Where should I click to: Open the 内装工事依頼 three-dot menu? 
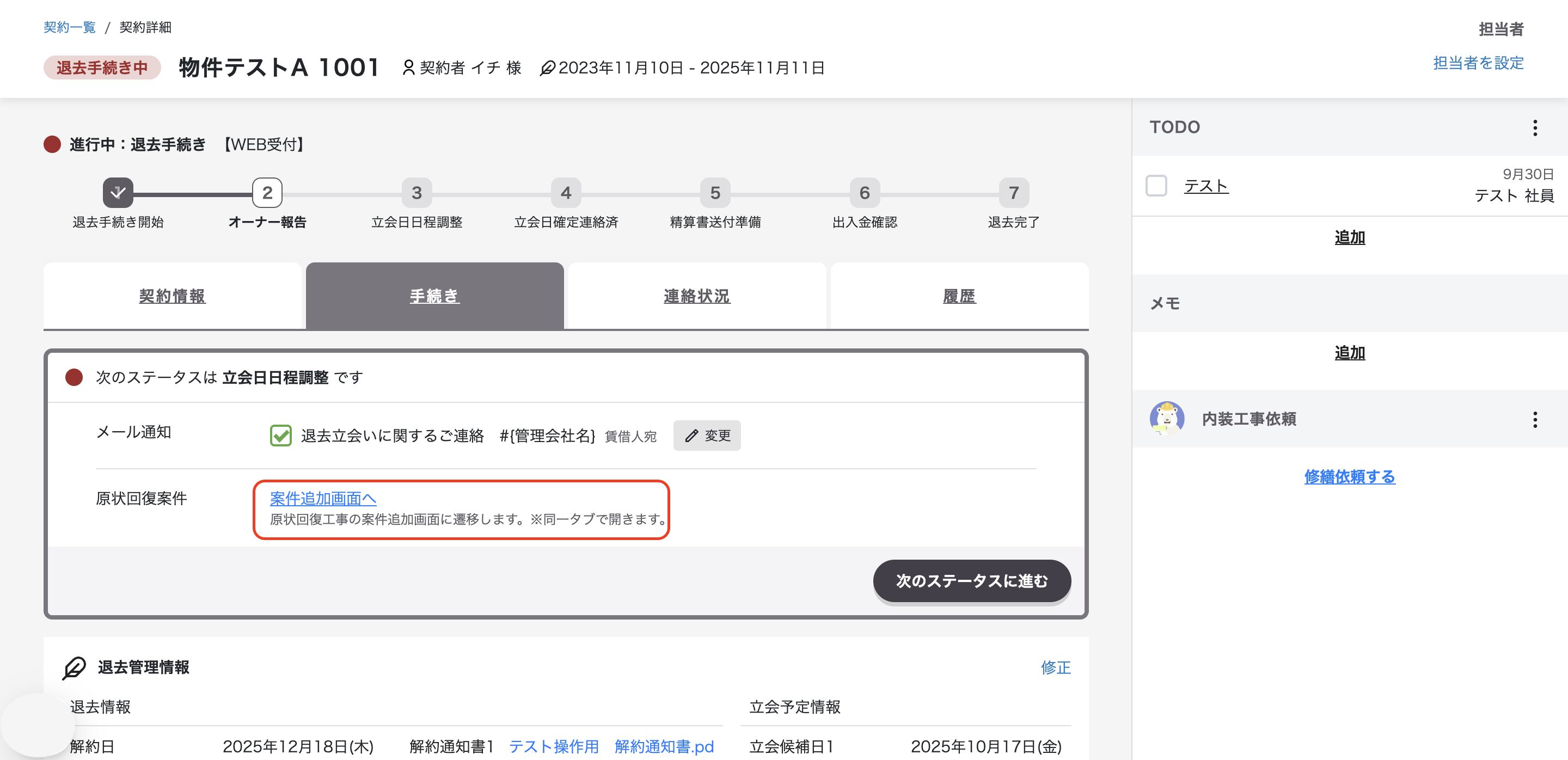[x=1535, y=419]
